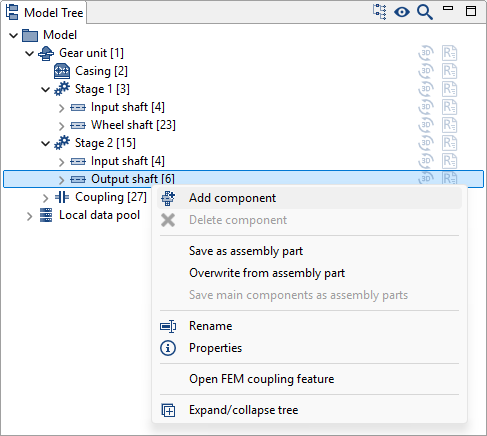Open the report icon for Wheel shaft row
The width and height of the screenshot is (487, 436).
[449, 125]
